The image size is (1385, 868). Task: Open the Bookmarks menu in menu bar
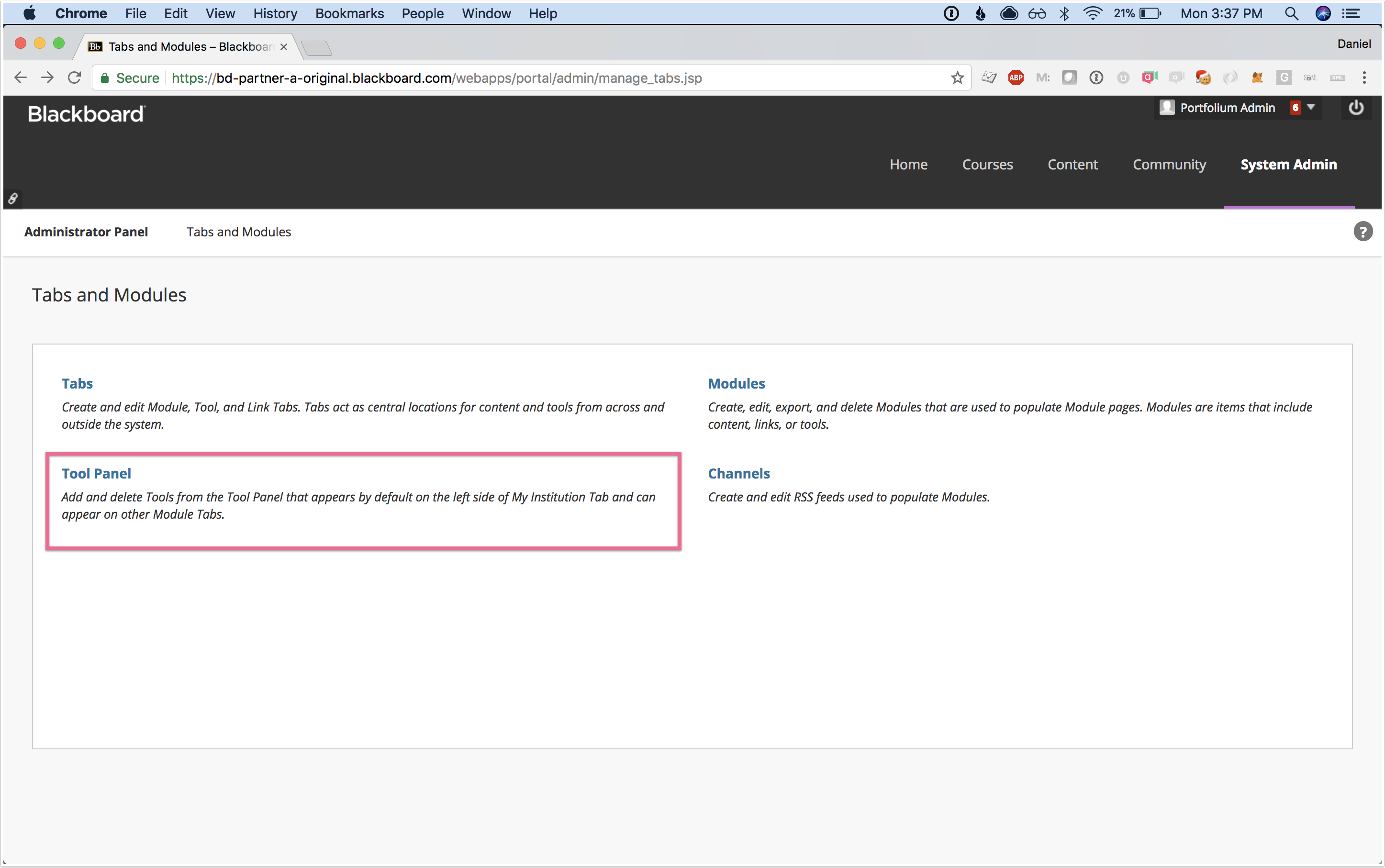pos(349,14)
